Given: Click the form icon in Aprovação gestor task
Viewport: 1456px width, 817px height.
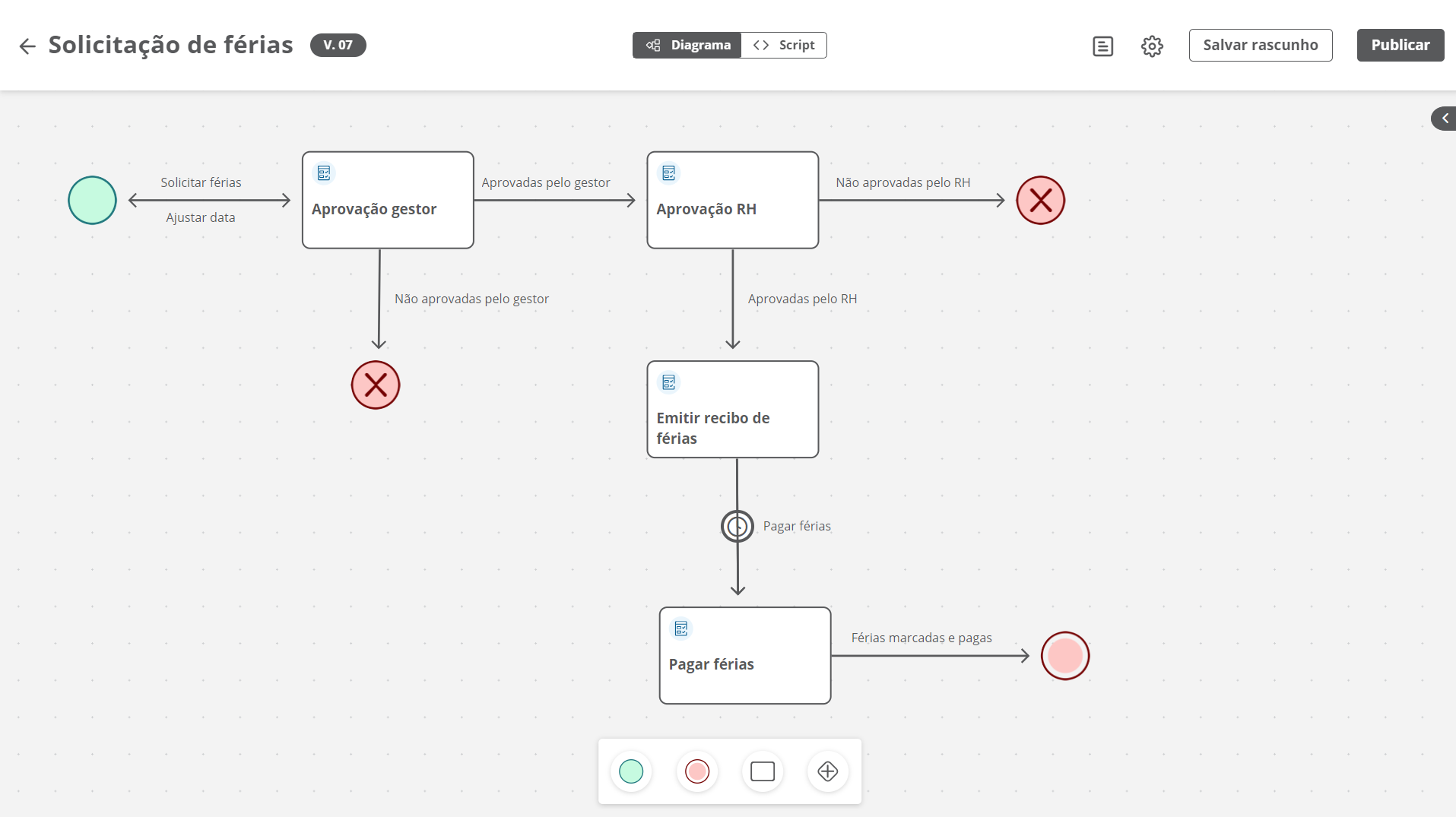Looking at the screenshot, I should (x=325, y=173).
